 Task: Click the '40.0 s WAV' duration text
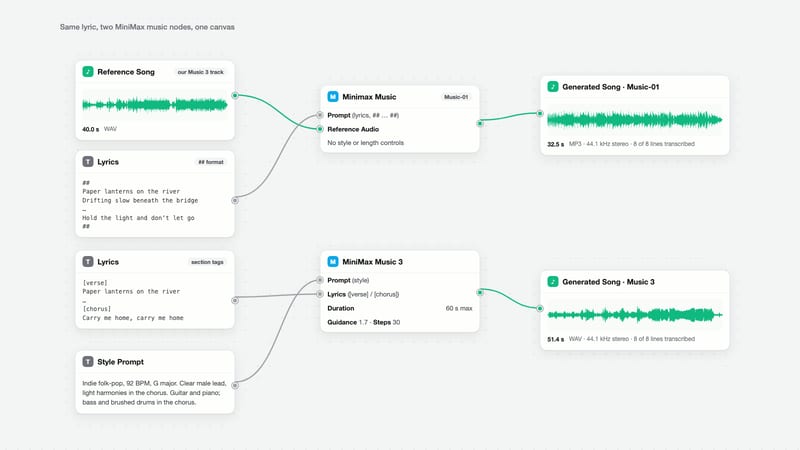[99, 129]
